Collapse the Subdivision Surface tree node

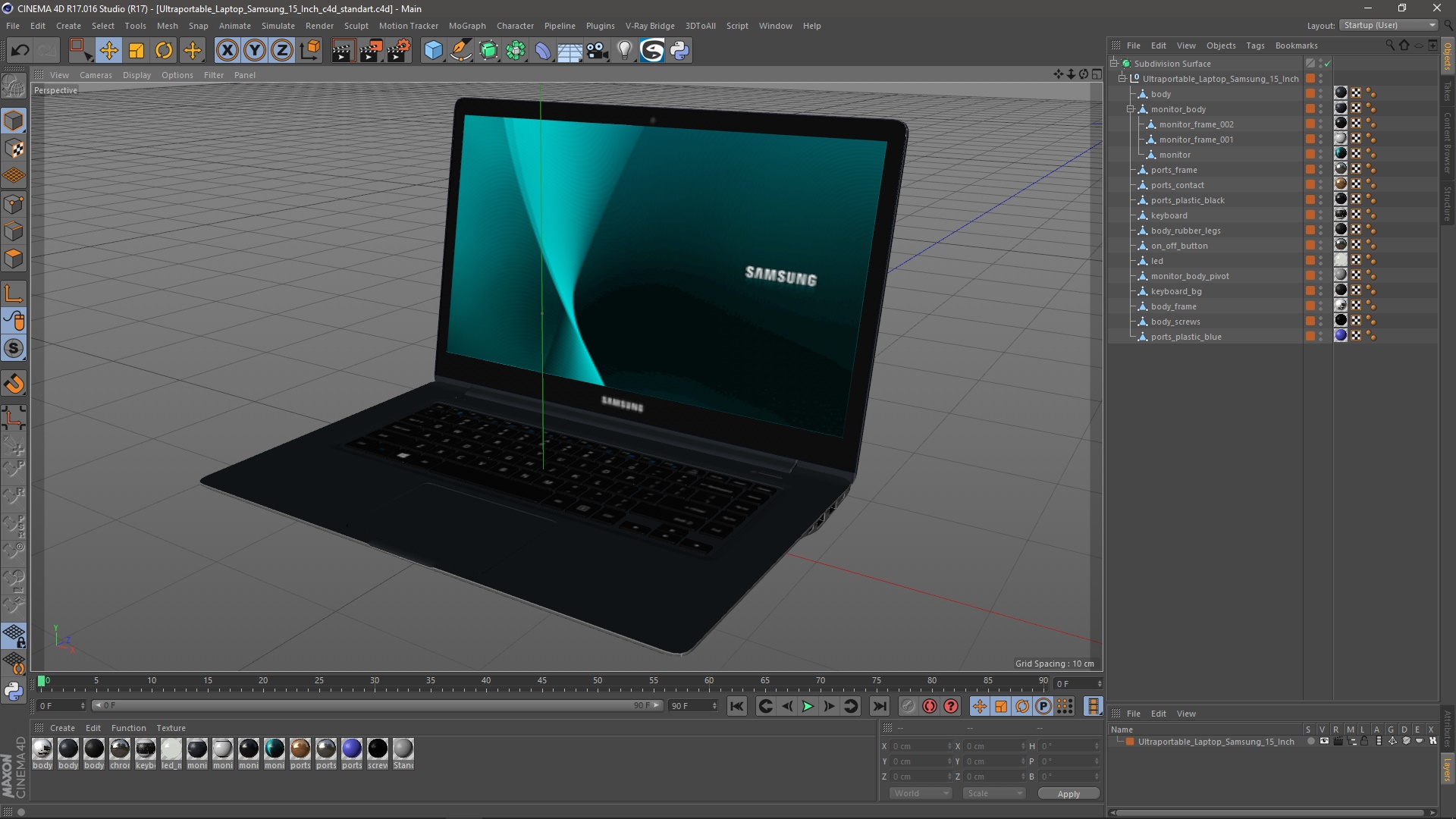click(x=1114, y=64)
